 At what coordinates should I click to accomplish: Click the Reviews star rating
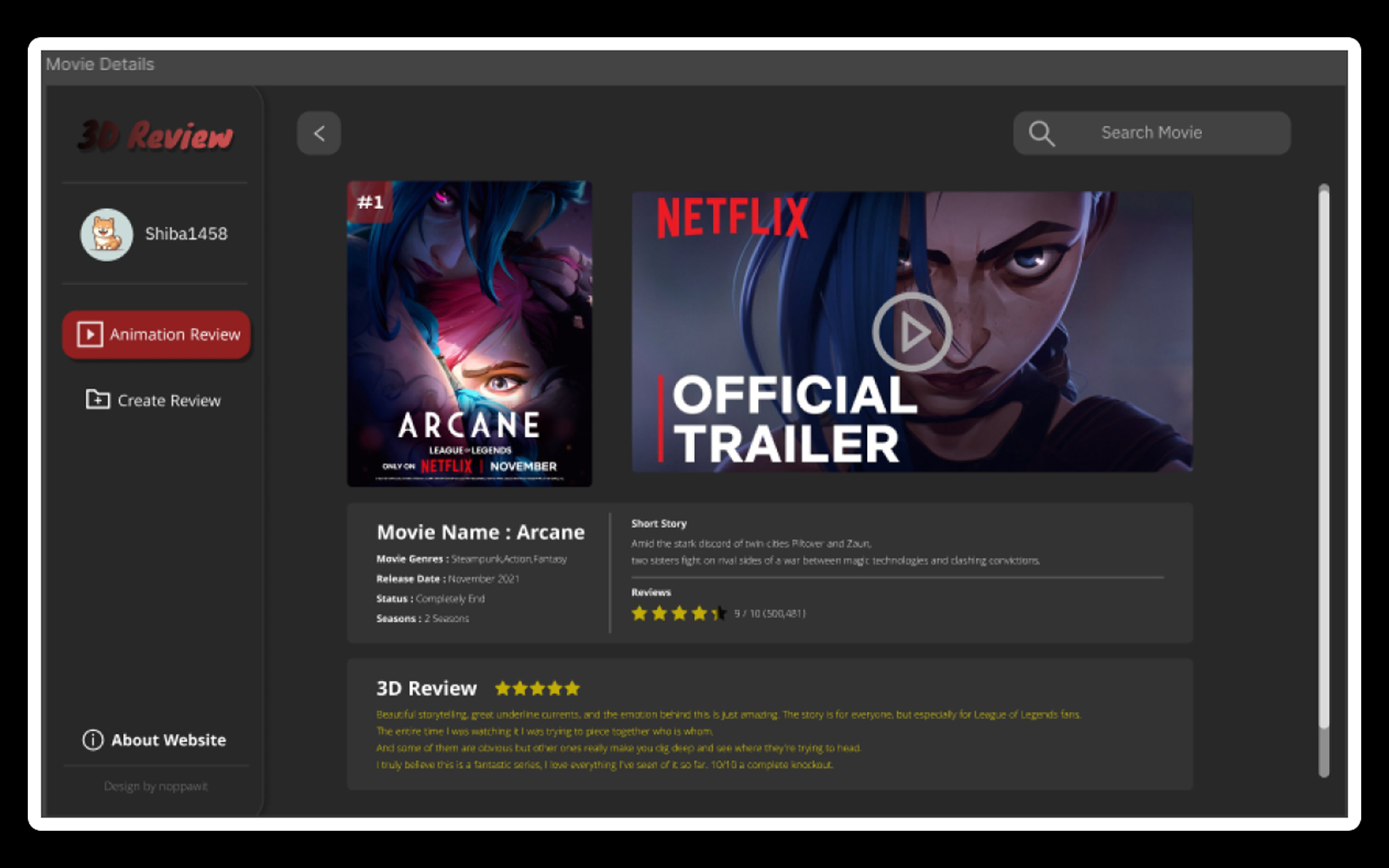[679, 613]
